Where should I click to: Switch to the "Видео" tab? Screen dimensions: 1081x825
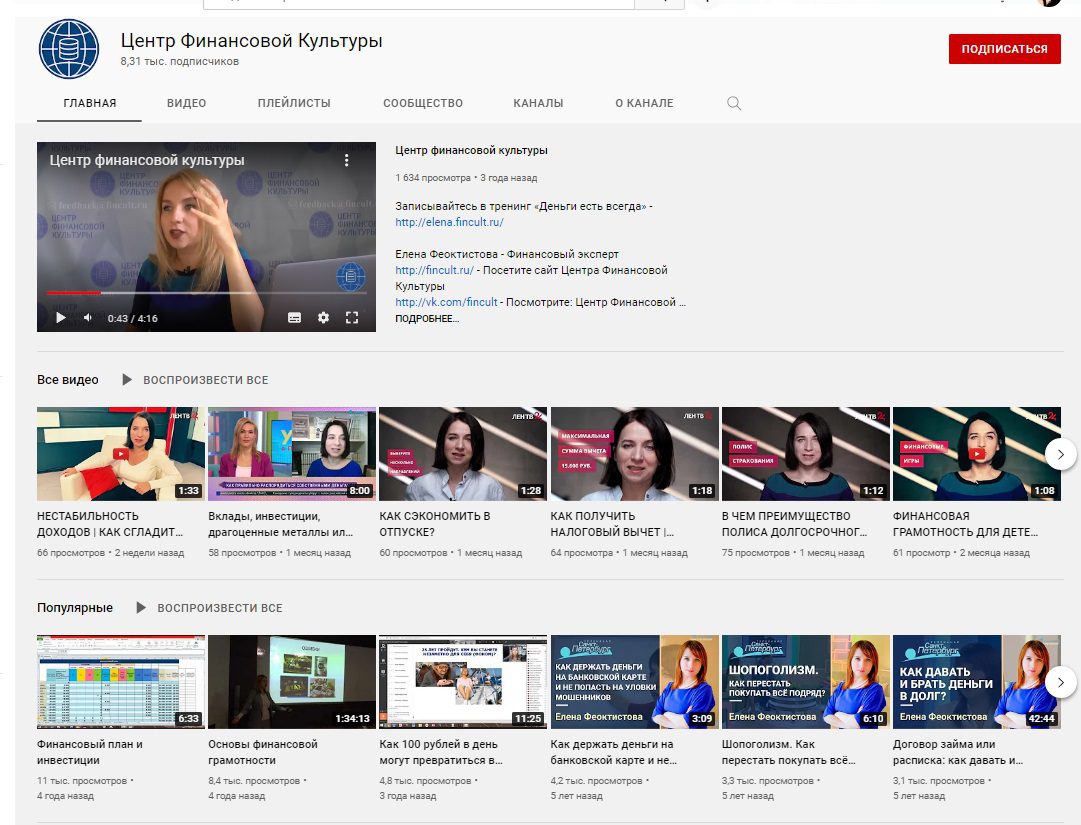pos(186,103)
